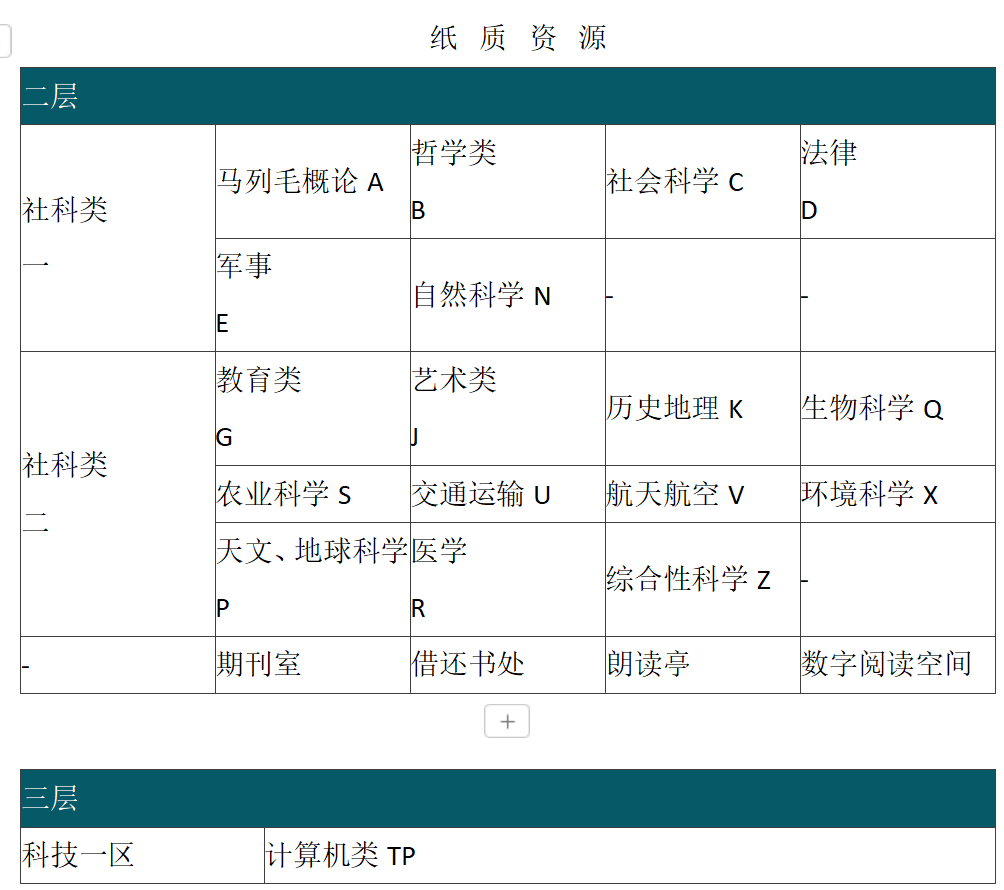
Task: Select the 二层 table header row
Action: coord(507,97)
